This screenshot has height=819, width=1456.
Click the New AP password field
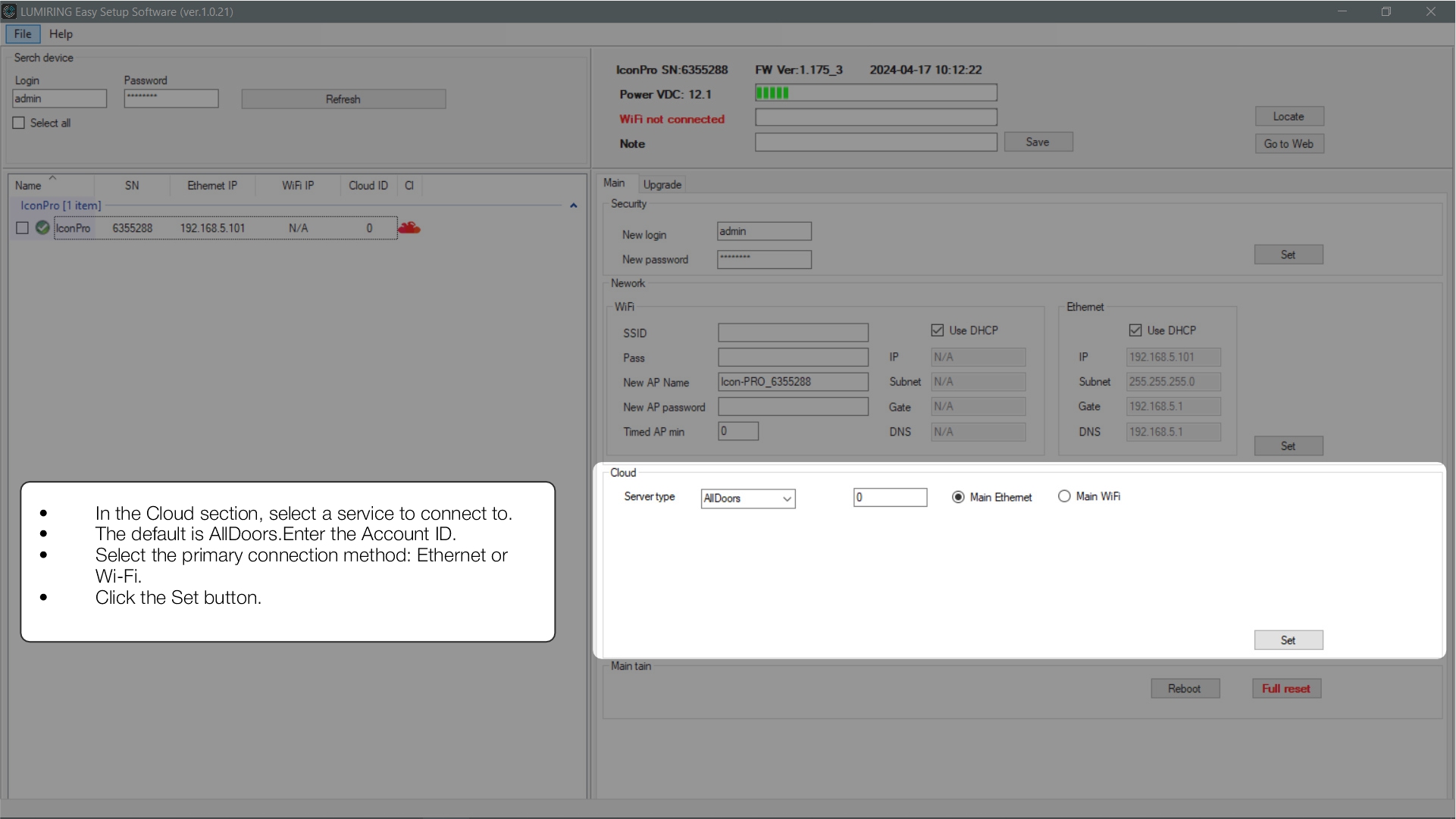tap(793, 407)
